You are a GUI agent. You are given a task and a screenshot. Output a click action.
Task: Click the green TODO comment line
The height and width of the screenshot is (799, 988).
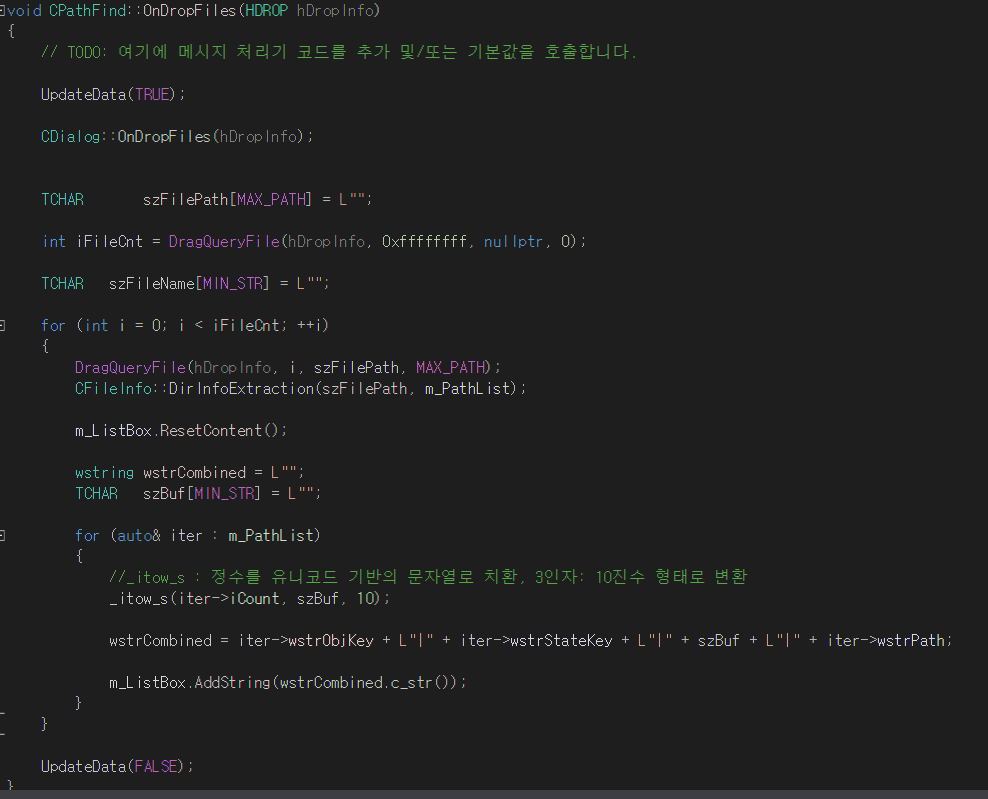tap(339, 52)
